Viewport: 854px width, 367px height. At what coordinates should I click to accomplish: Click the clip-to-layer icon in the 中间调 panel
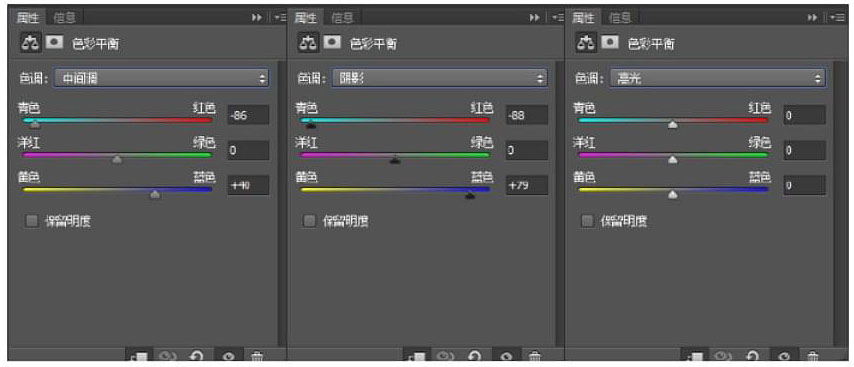(x=139, y=357)
